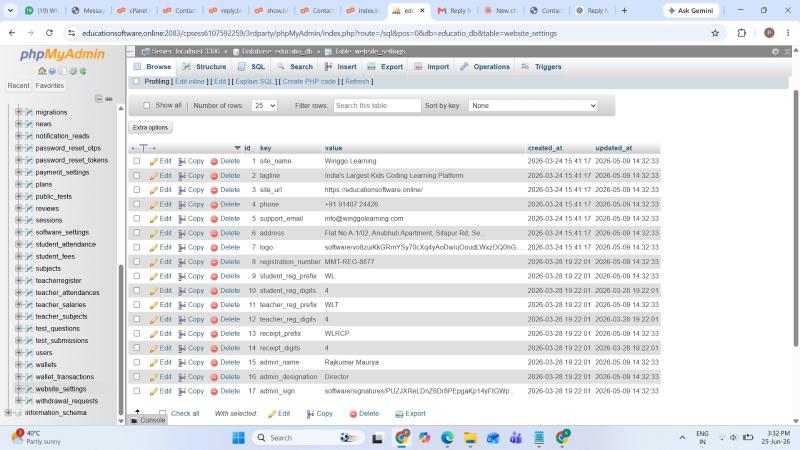The width and height of the screenshot is (800, 450).
Task: Click pencil Edit icon for site_name row
Action: [x=154, y=161]
